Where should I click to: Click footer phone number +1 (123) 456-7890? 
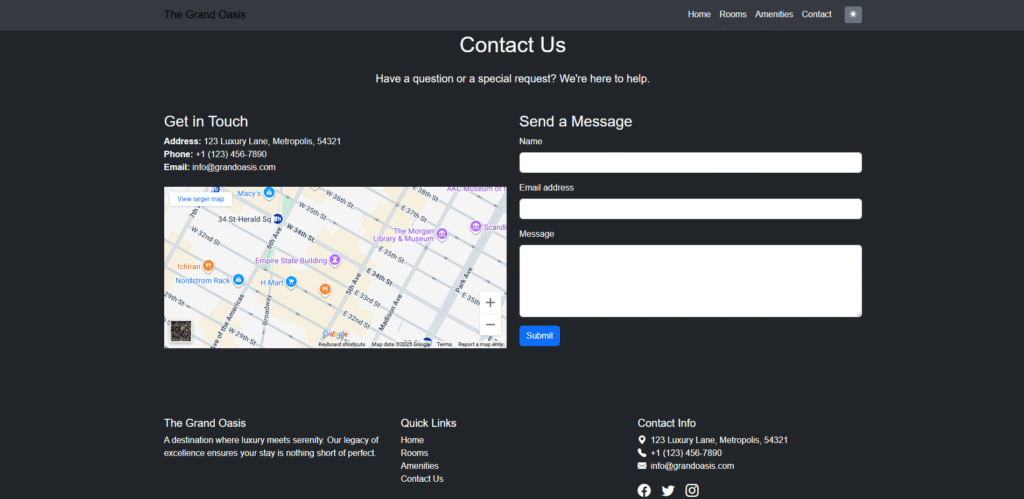pos(686,453)
